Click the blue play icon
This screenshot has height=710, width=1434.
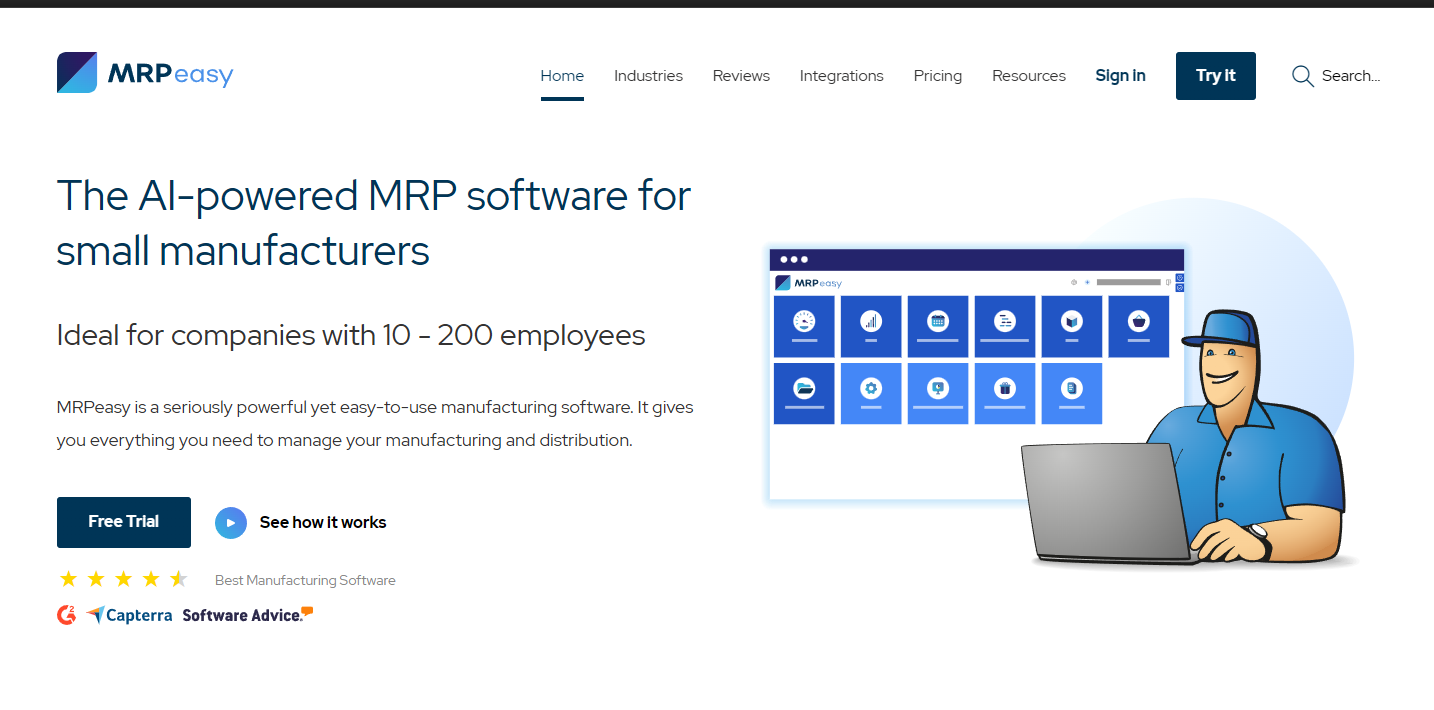coord(231,522)
